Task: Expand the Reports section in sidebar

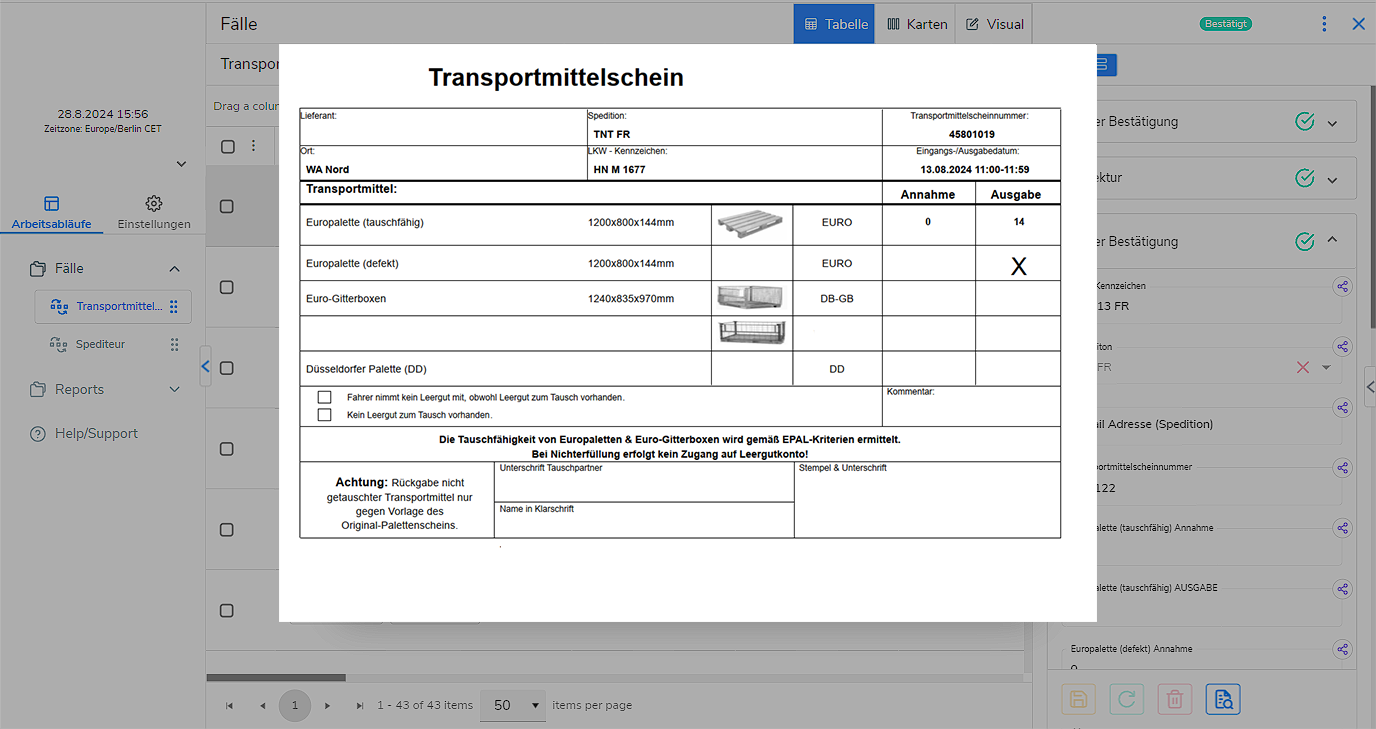Action: click(x=175, y=389)
